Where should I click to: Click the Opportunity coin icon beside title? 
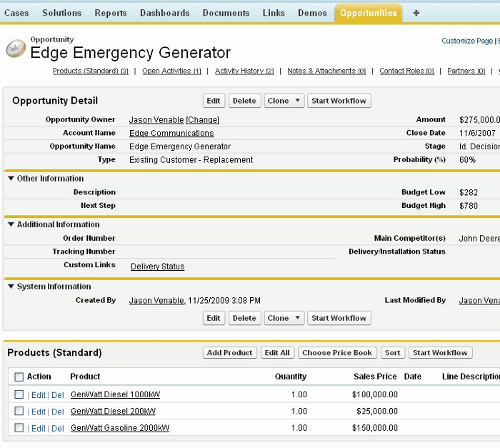[x=16, y=49]
